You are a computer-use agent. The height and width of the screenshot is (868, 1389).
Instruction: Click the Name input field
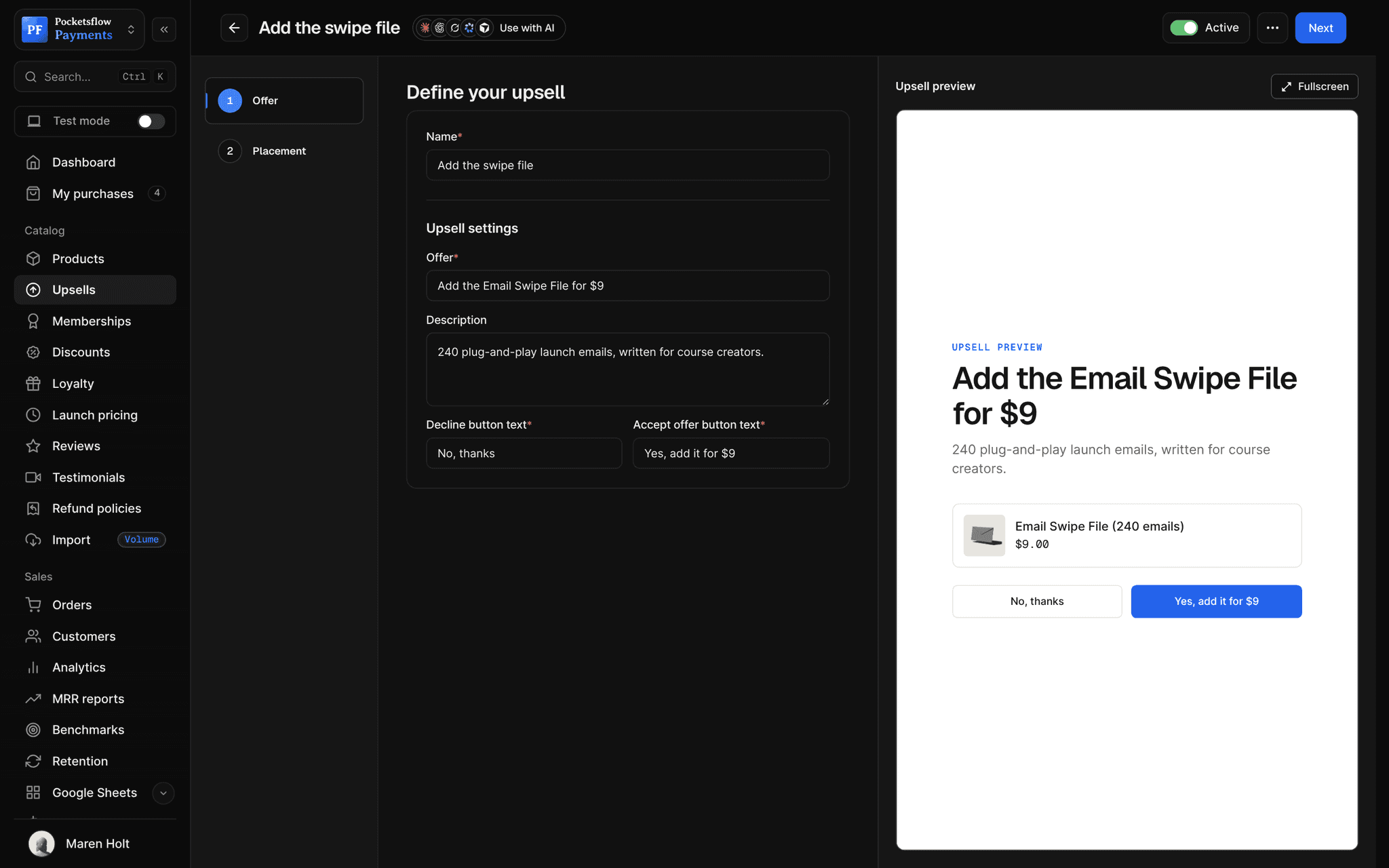(627, 165)
